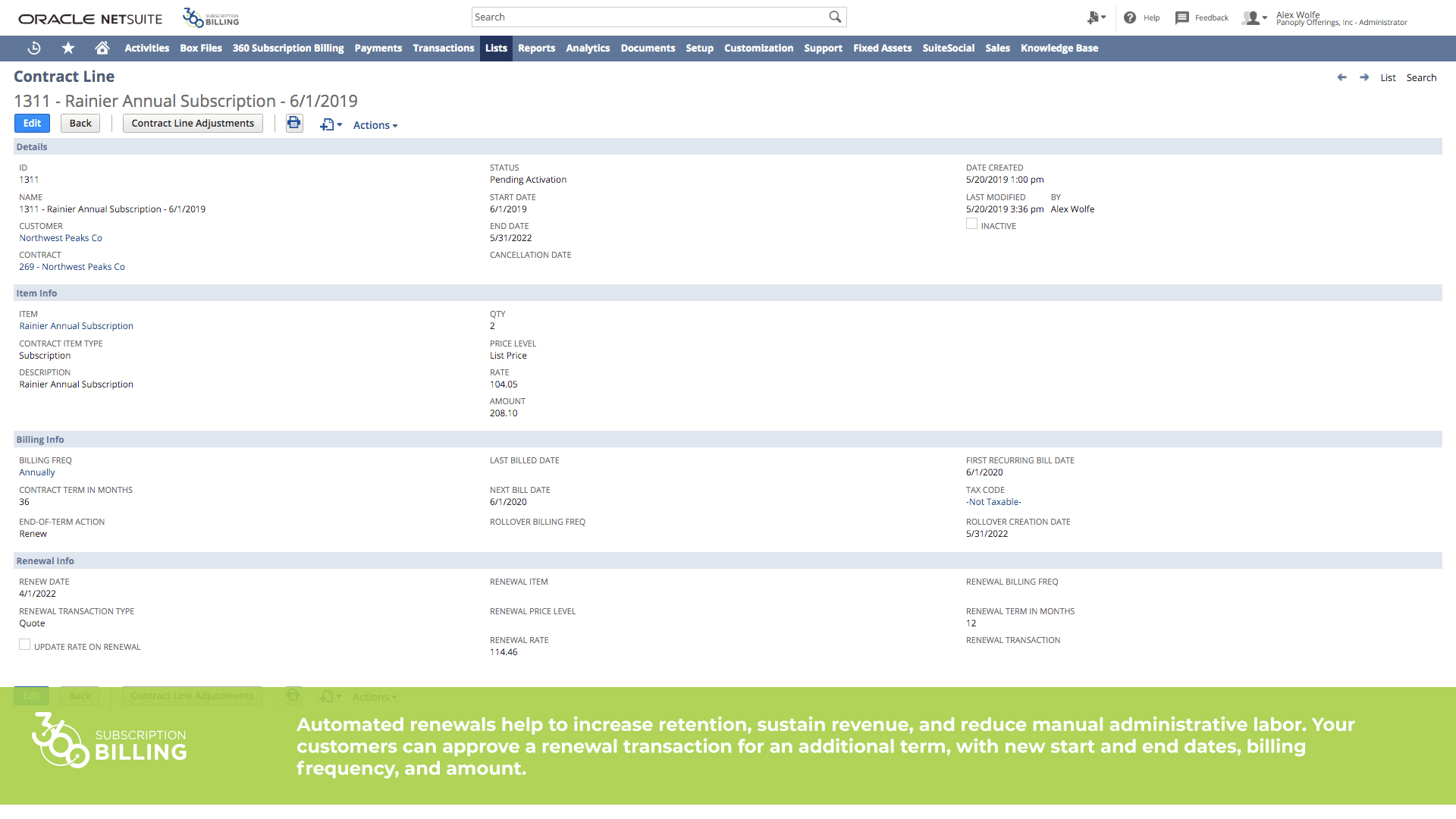The height and width of the screenshot is (819, 1456).
Task: Click the Oracle NetSuite logo
Action: coord(90,19)
